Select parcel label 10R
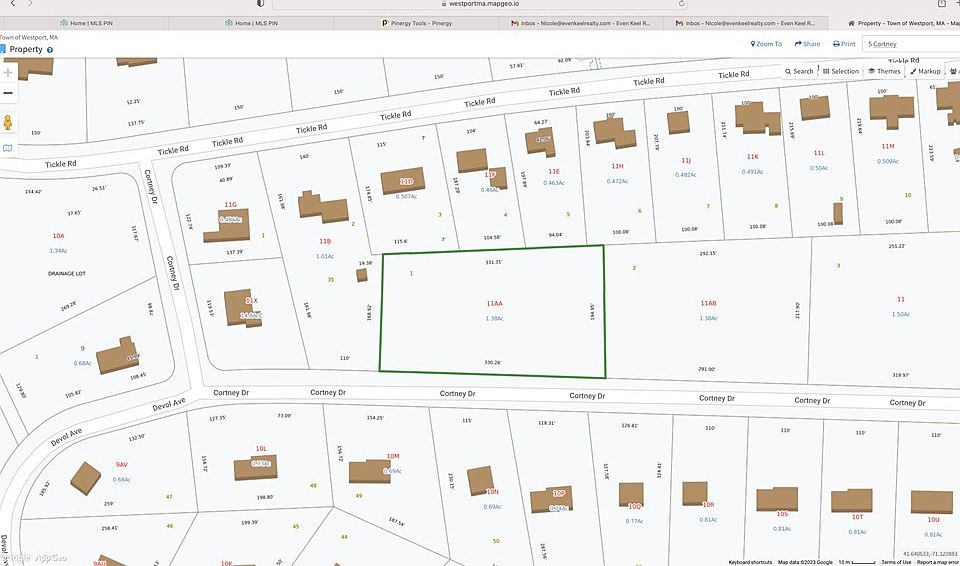The image size is (960, 566). coord(708,505)
